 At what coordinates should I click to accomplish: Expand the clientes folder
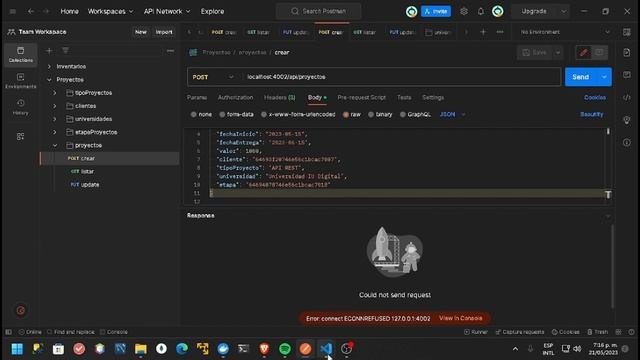pyautogui.click(x=55, y=106)
